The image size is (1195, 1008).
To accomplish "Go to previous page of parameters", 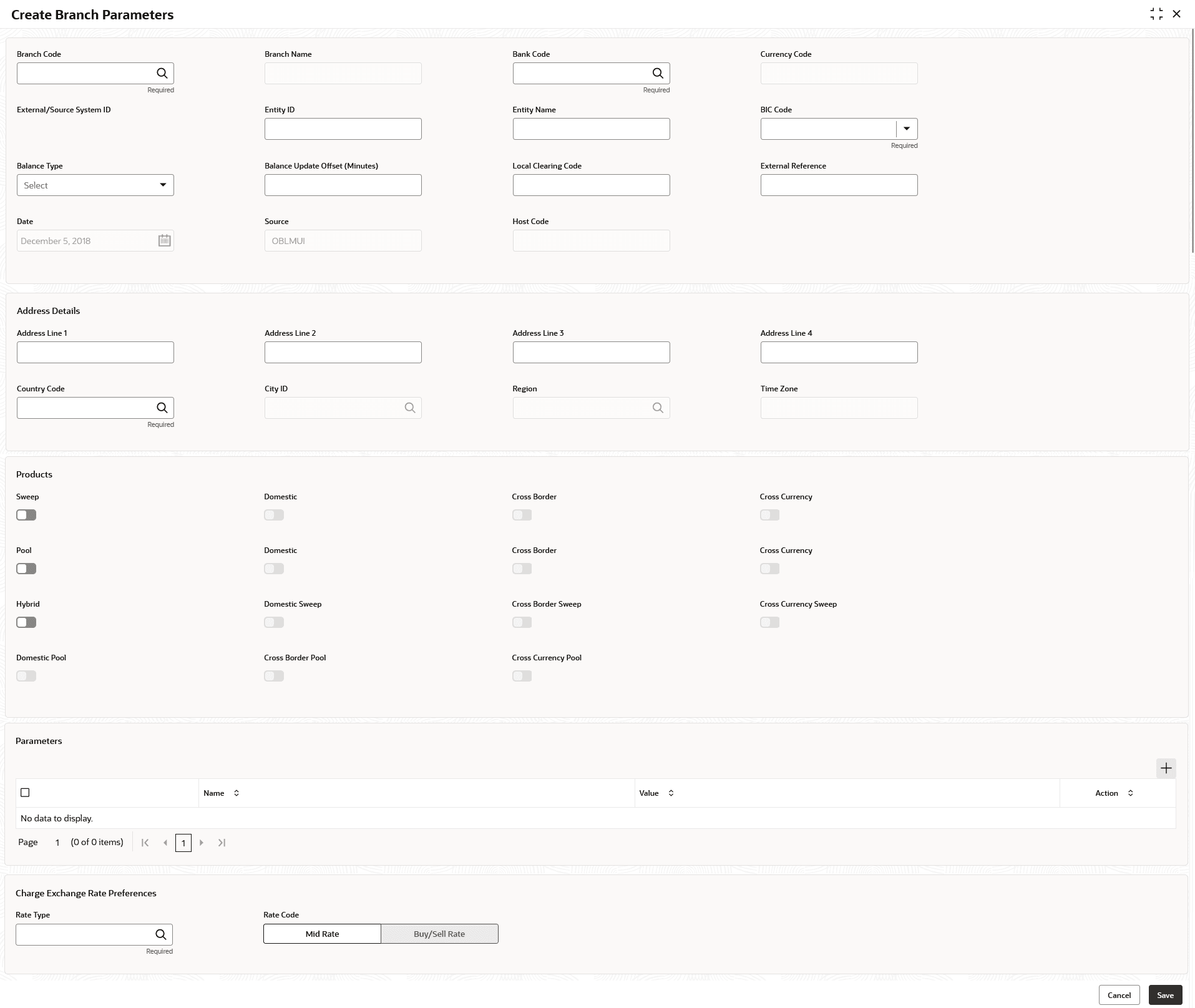I will [x=165, y=843].
